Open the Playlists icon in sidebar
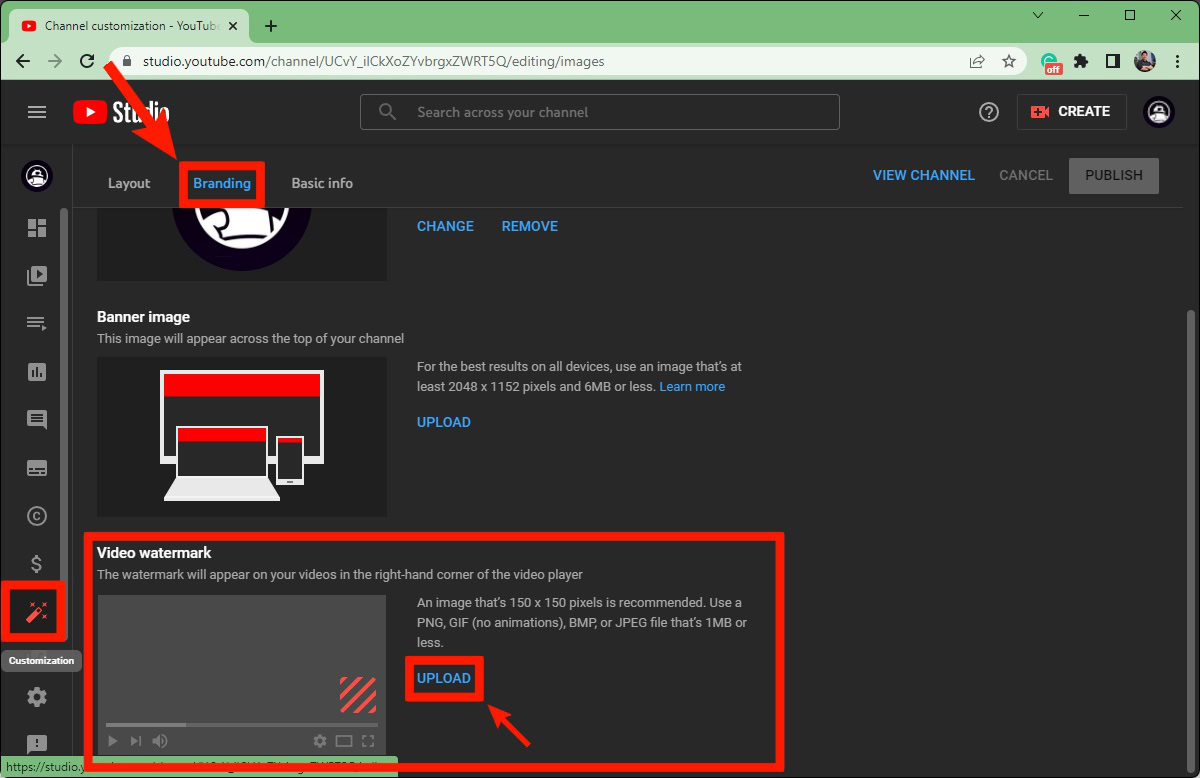 click(x=37, y=323)
